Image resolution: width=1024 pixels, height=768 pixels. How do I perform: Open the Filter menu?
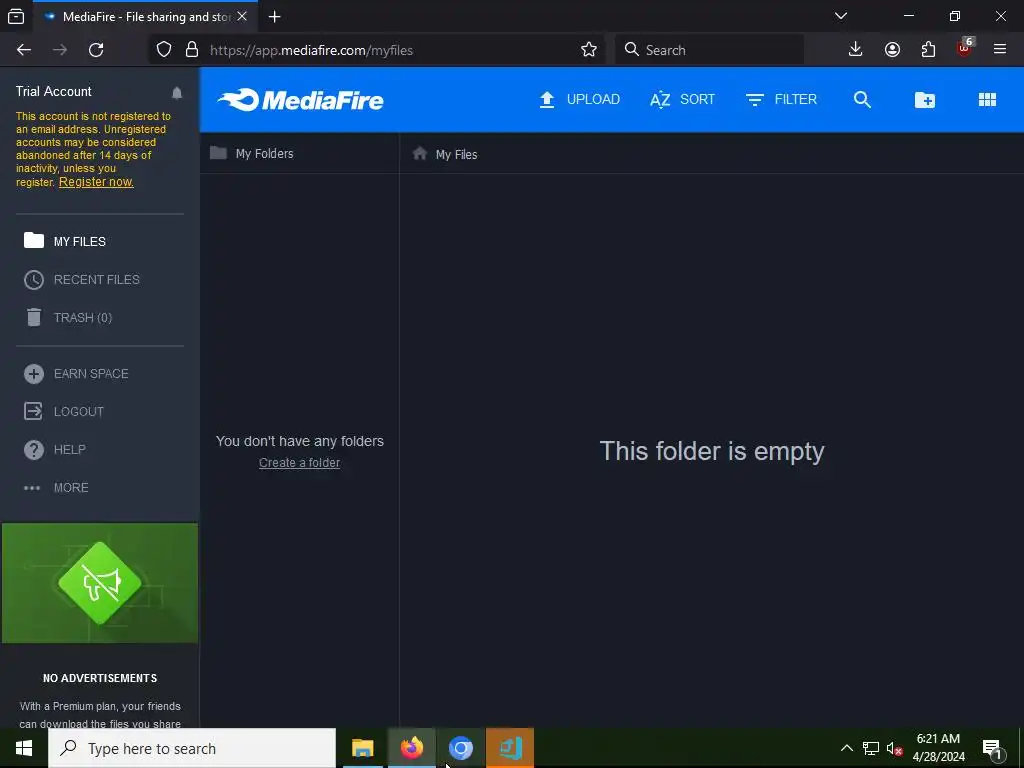coord(781,99)
